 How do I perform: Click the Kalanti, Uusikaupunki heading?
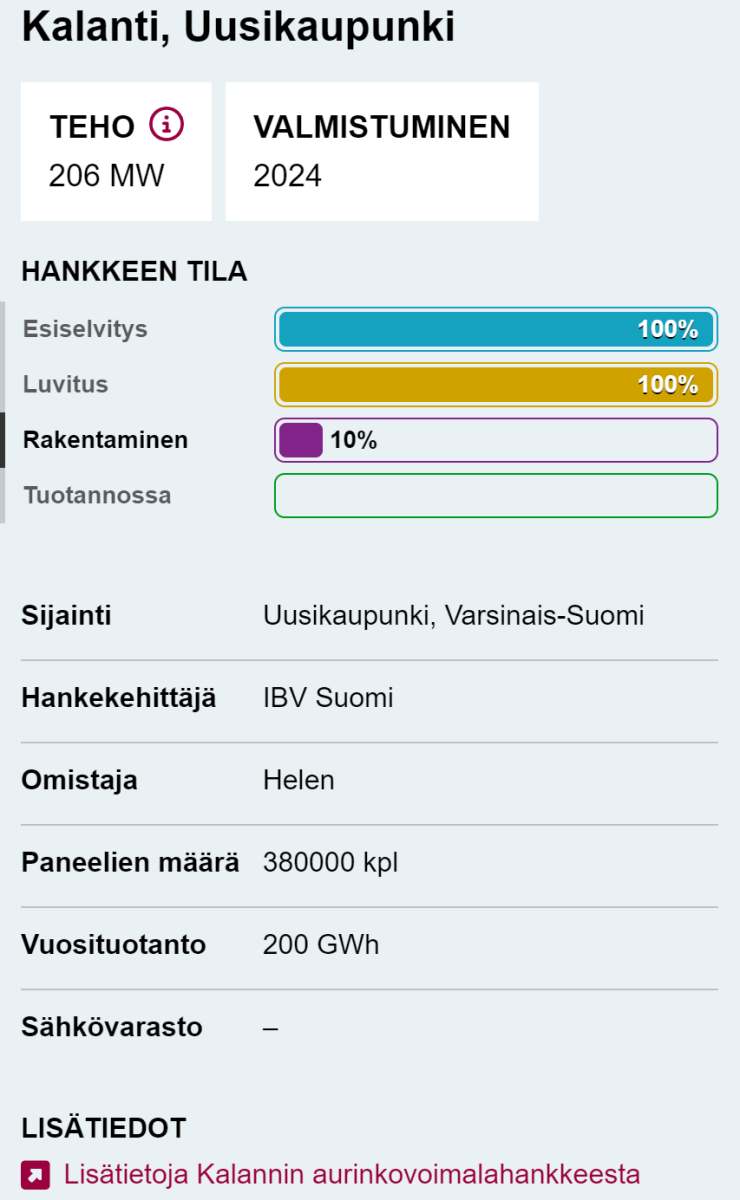238,27
